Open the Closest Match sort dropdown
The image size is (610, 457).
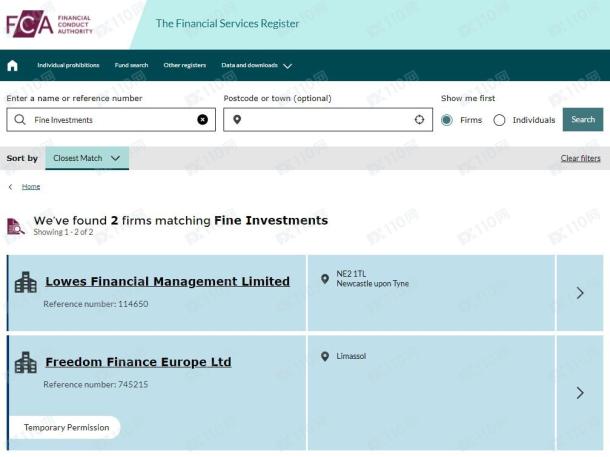click(x=87, y=158)
